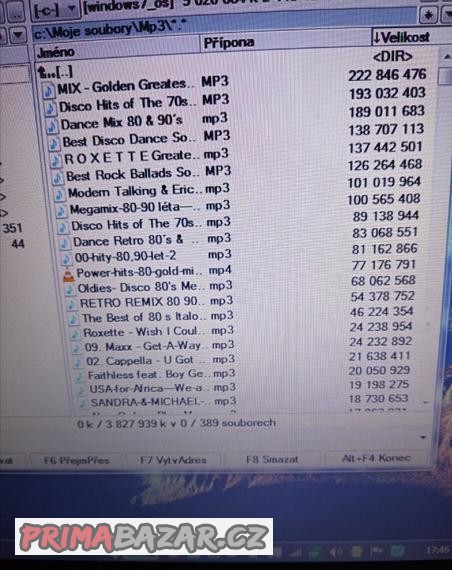
Task: Open the taskbar volume speaker icon
Action: click(x=335, y=553)
